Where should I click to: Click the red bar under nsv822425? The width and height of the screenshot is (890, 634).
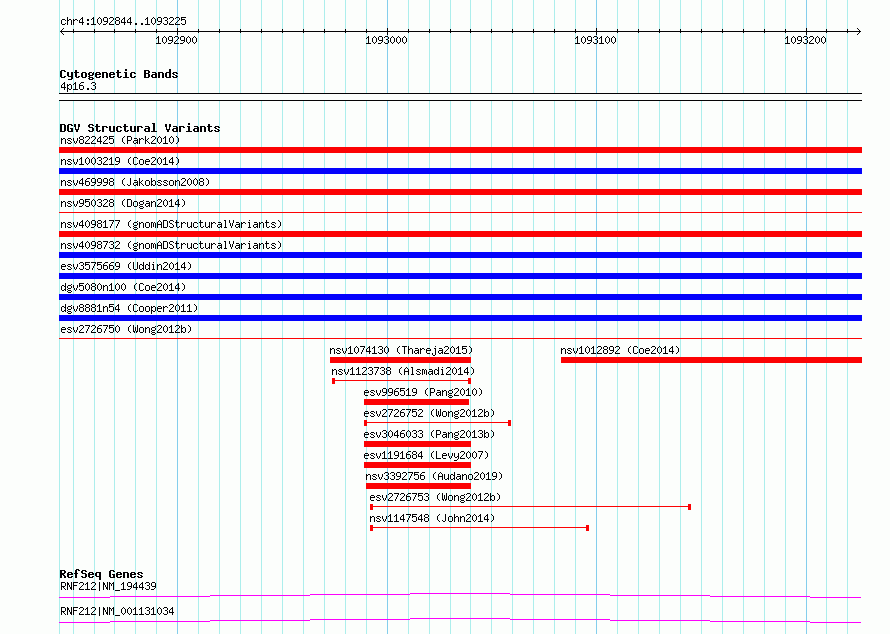tap(460, 150)
